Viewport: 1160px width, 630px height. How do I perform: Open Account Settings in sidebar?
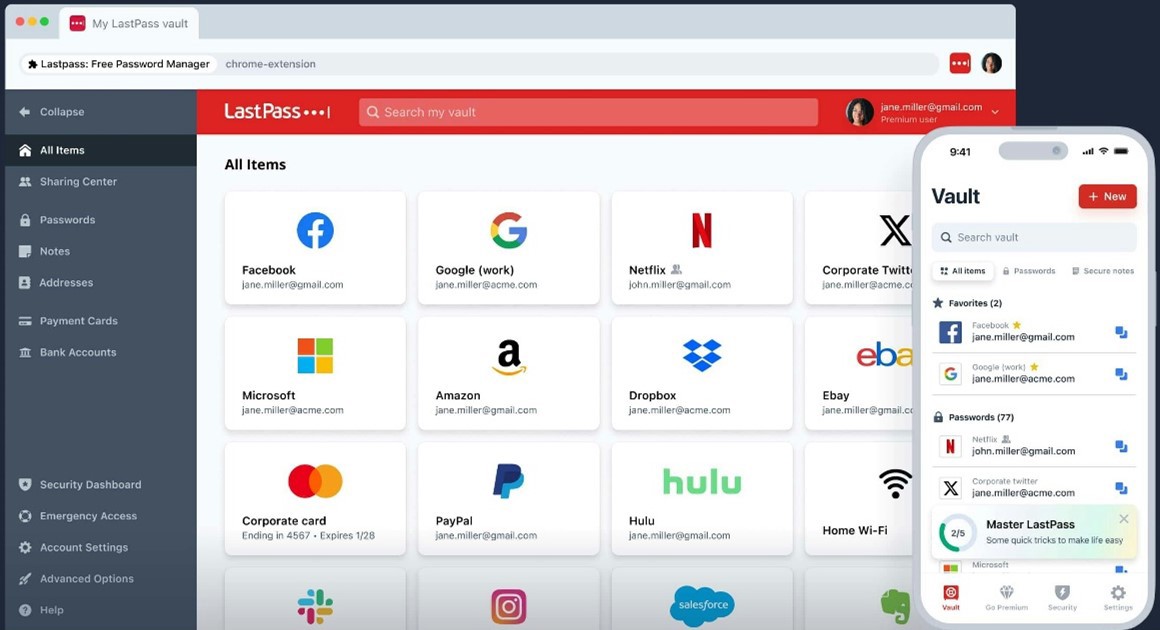(x=83, y=548)
